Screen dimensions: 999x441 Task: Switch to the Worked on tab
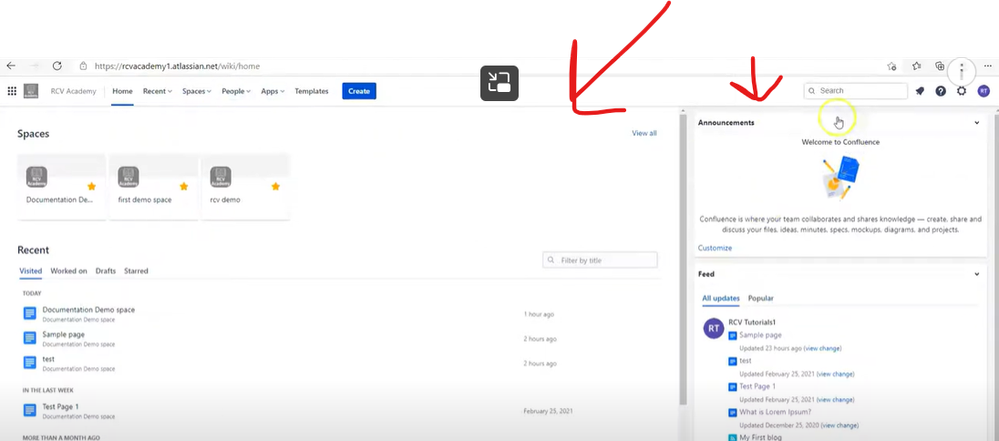69,271
